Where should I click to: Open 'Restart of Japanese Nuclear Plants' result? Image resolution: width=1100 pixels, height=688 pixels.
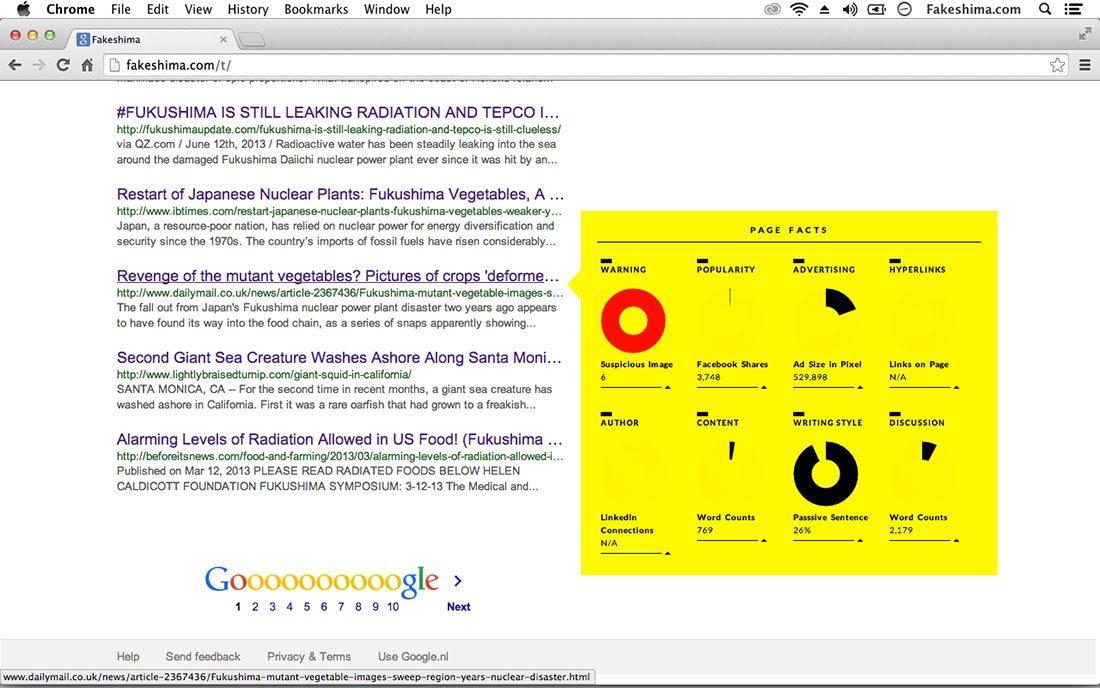tap(340, 194)
